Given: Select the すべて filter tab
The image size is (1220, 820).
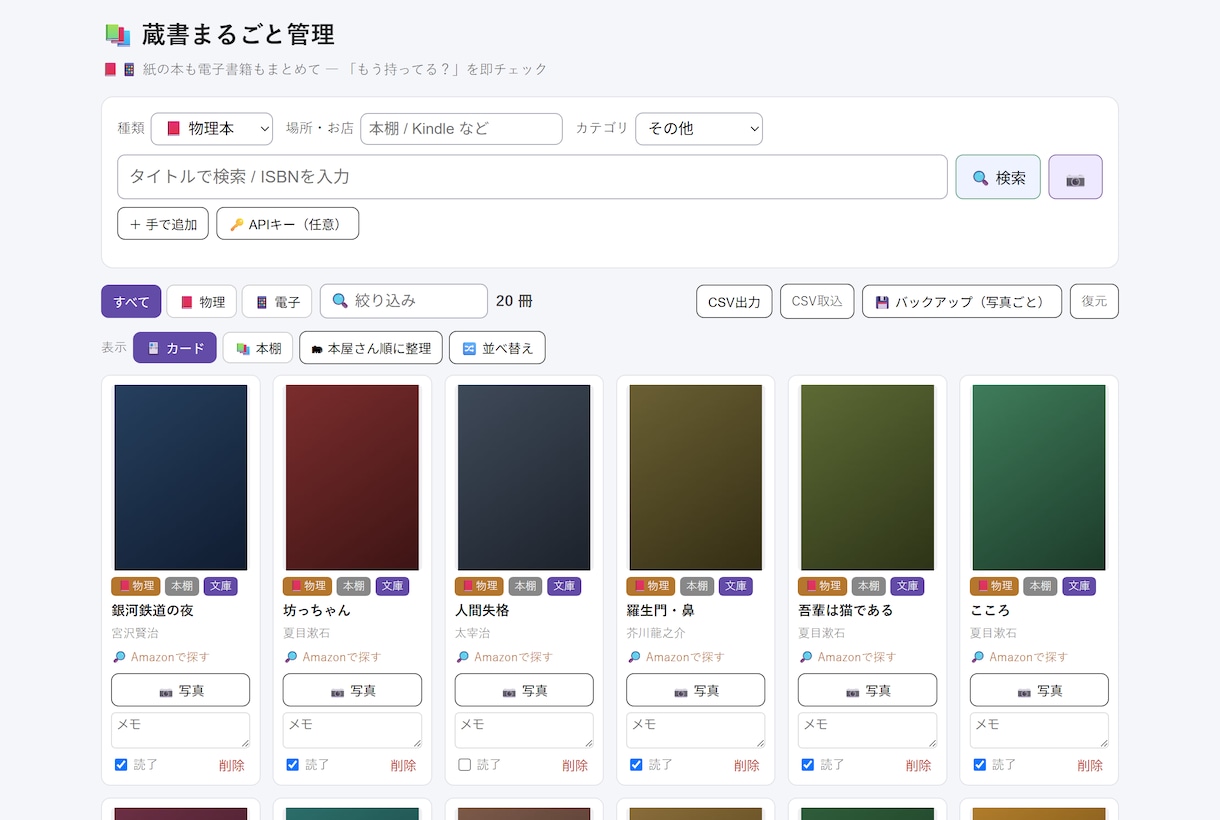Looking at the screenshot, I should coord(131,302).
